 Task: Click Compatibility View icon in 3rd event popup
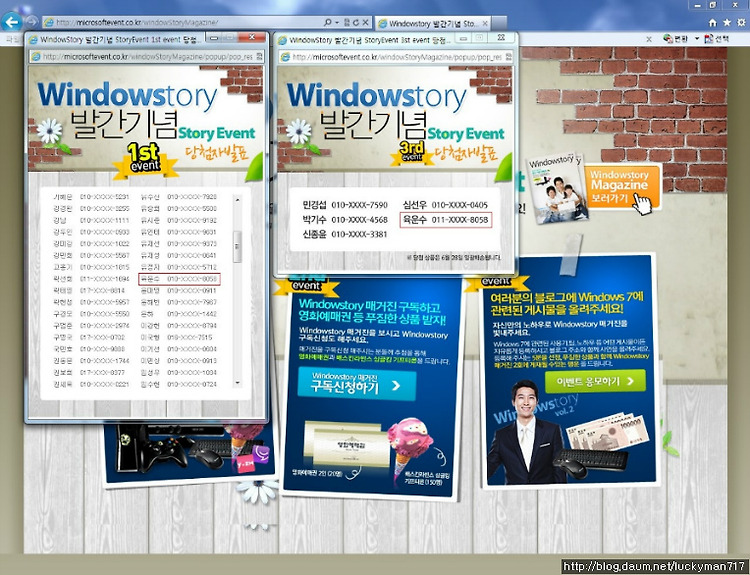[x=509, y=57]
